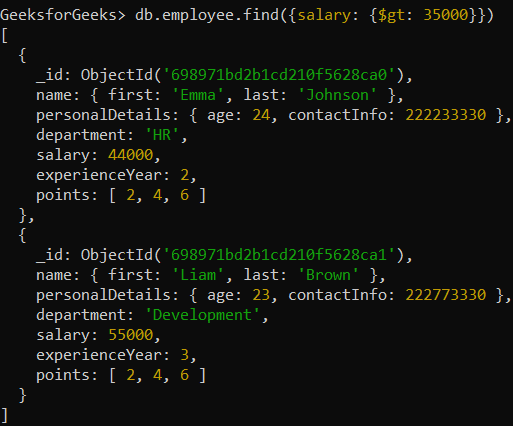Click experienceYear value 3
Viewport: 513px width, 426px height.
[185, 355]
